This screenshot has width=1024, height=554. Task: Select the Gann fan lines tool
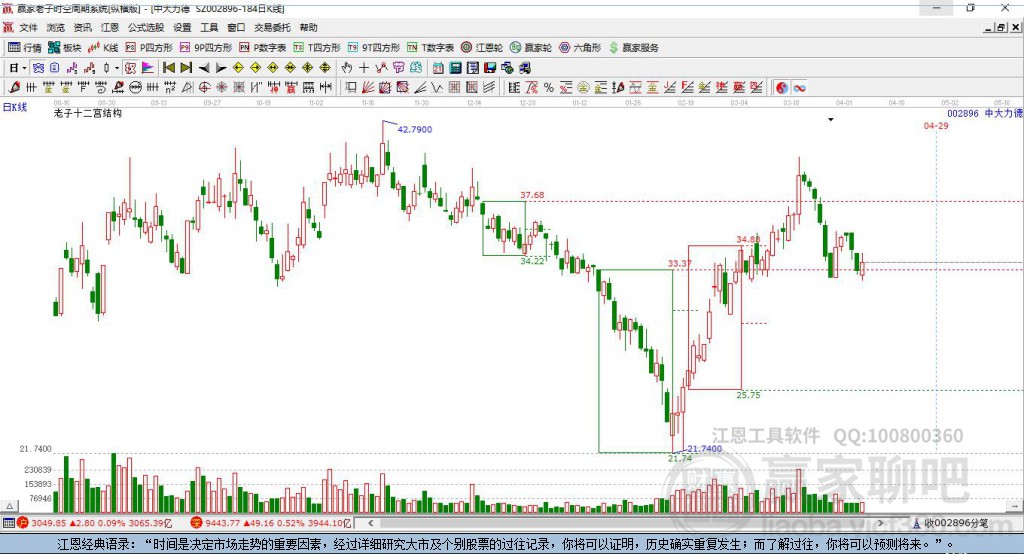point(368,88)
